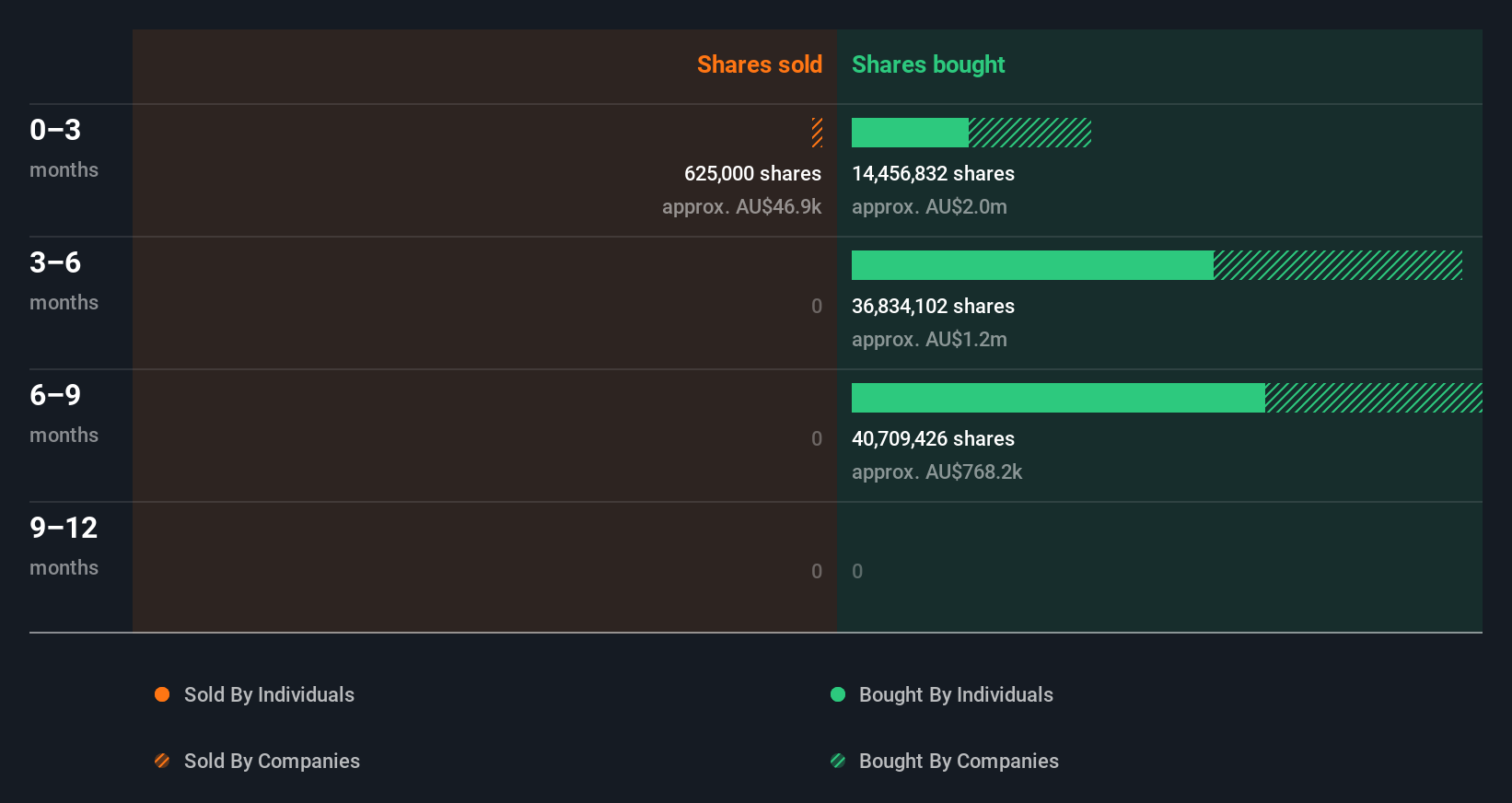
Task: Select the Bought By Individuals legend label
Action: [x=956, y=695]
